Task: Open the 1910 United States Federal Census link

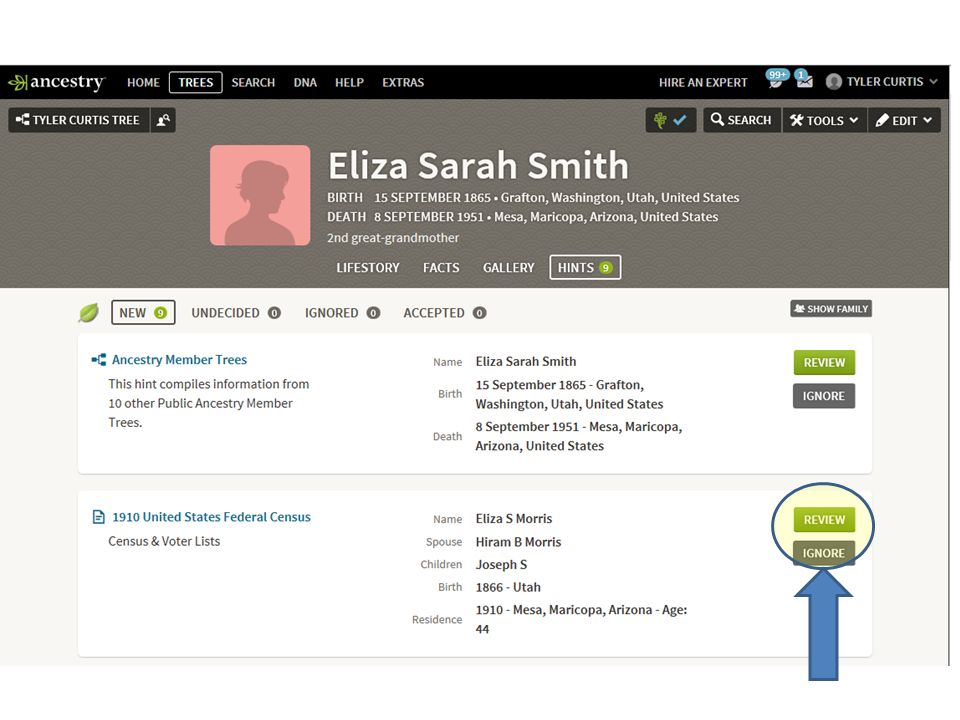Action: (211, 517)
